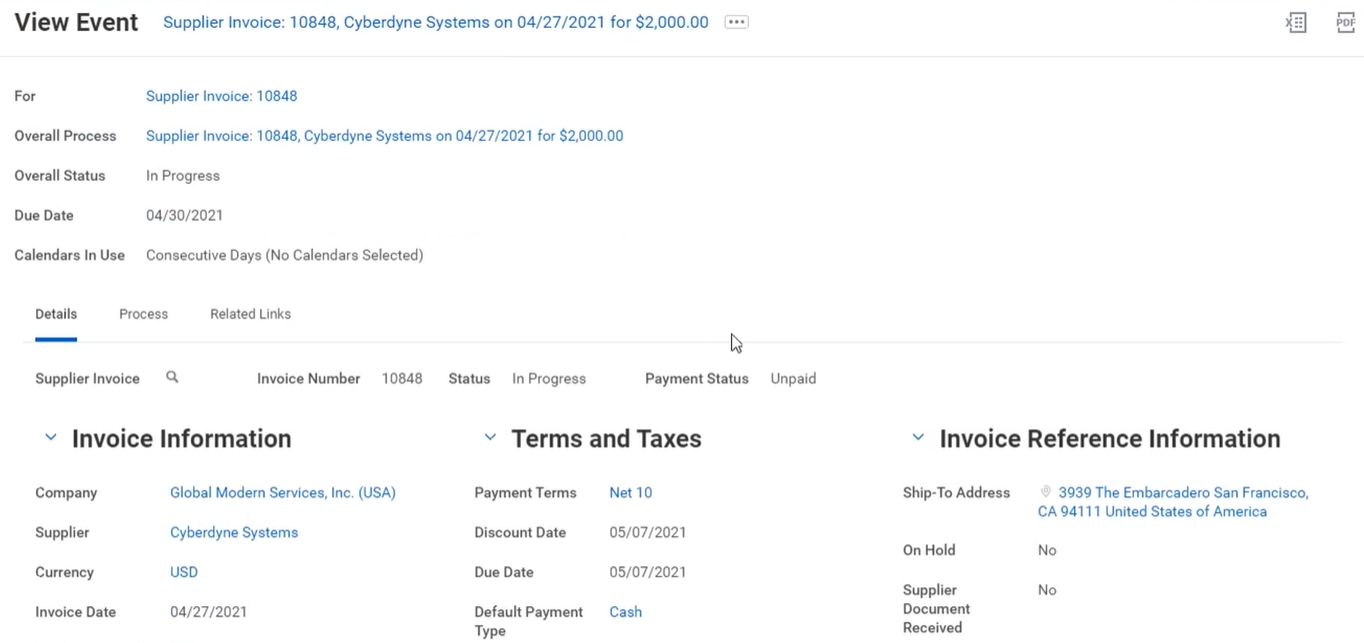Select the Details tab
The image size is (1364, 643).
pyautogui.click(x=56, y=314)
